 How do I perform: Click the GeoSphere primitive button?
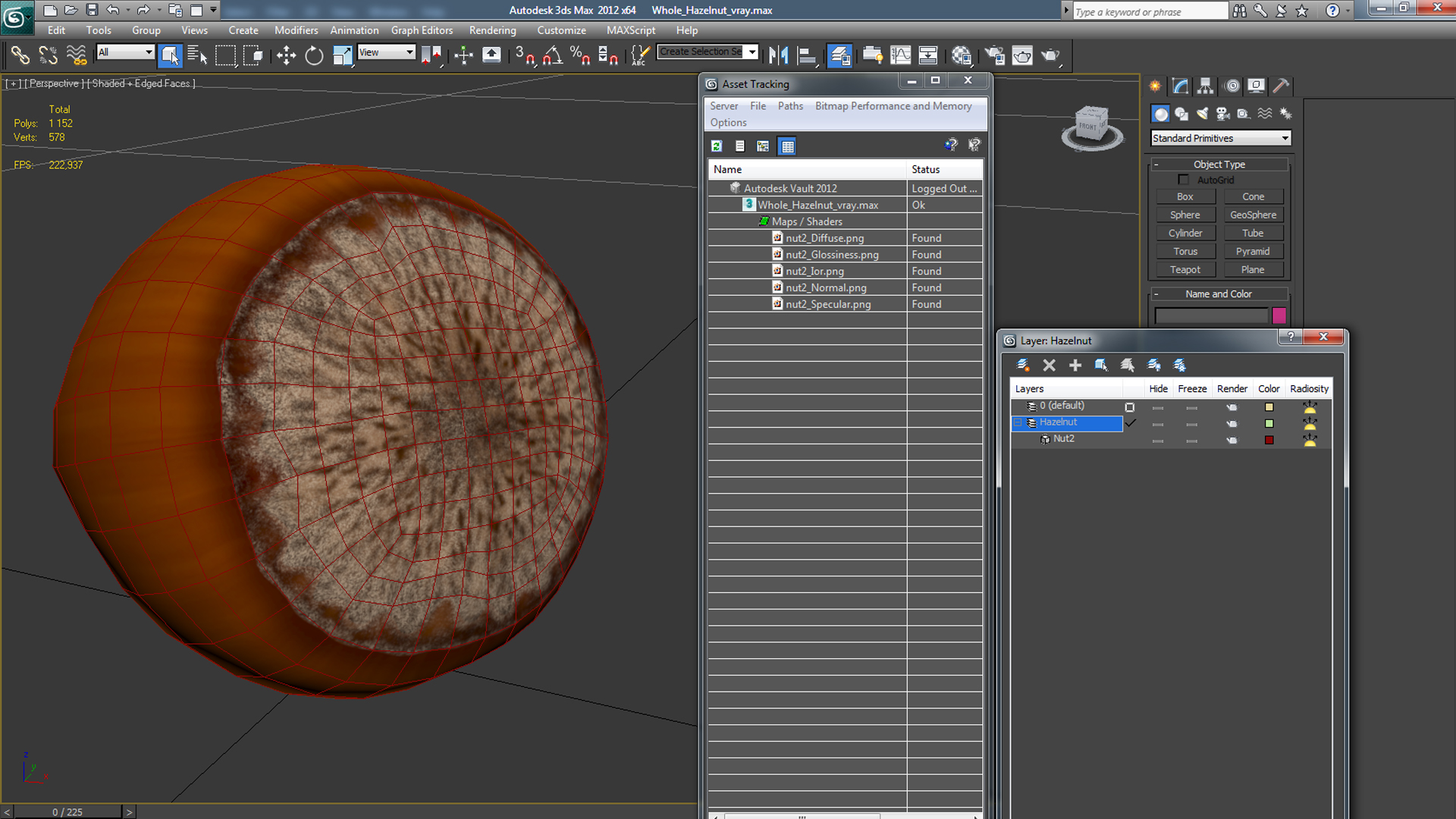pos(1253,215)
